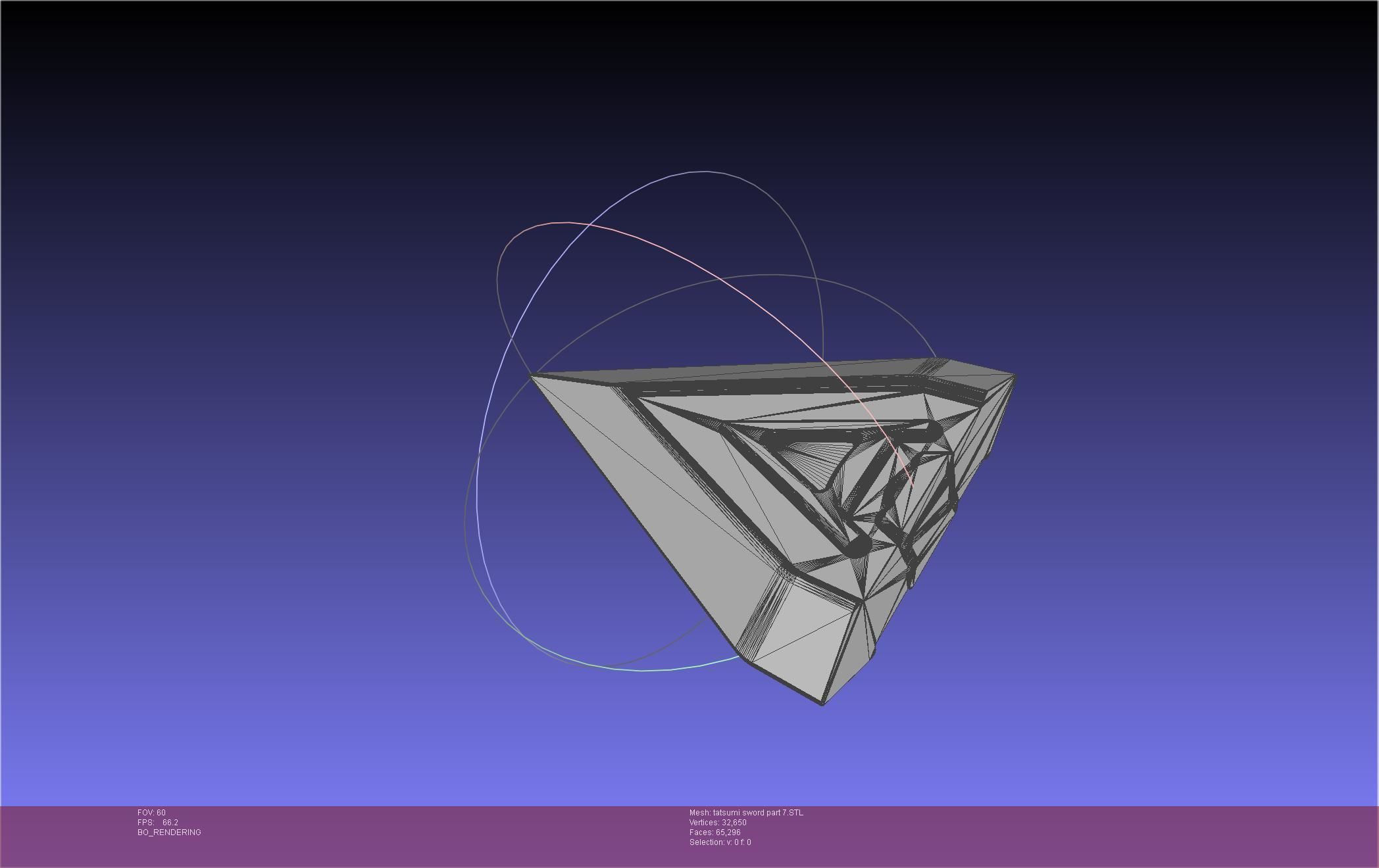
Task: Click the mesh's sharp left corner tip
Action: point(533,376)
